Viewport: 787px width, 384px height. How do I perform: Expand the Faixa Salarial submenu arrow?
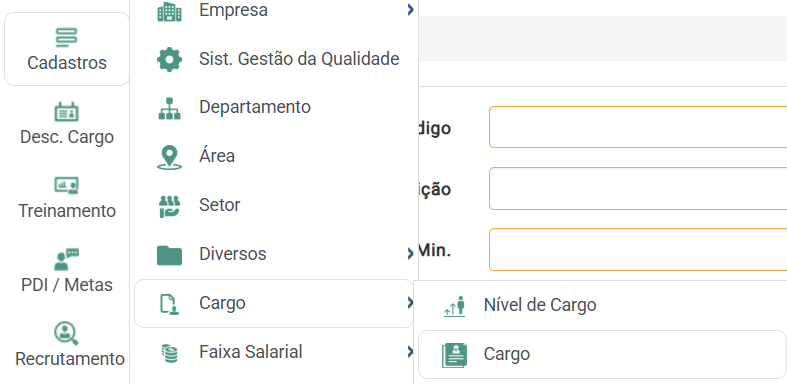point(411,352)
